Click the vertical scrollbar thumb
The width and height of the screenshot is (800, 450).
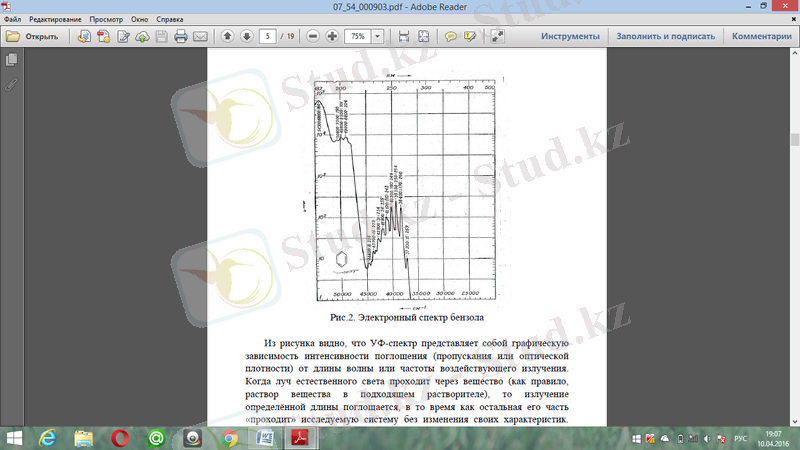point(794,139)
